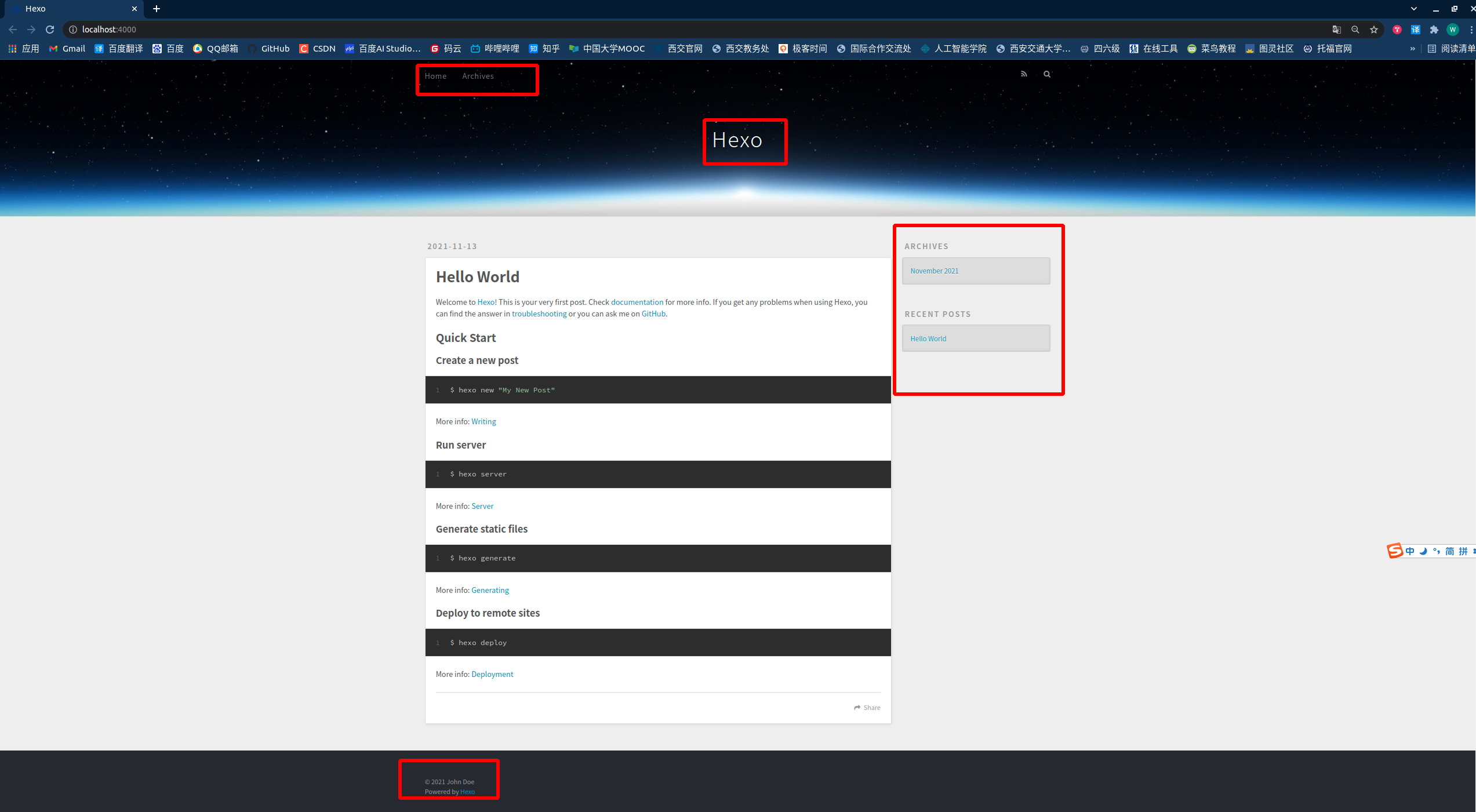
Task: Open the GitHub bookmark
Action: pyautogui.click(x=269, y=49)
